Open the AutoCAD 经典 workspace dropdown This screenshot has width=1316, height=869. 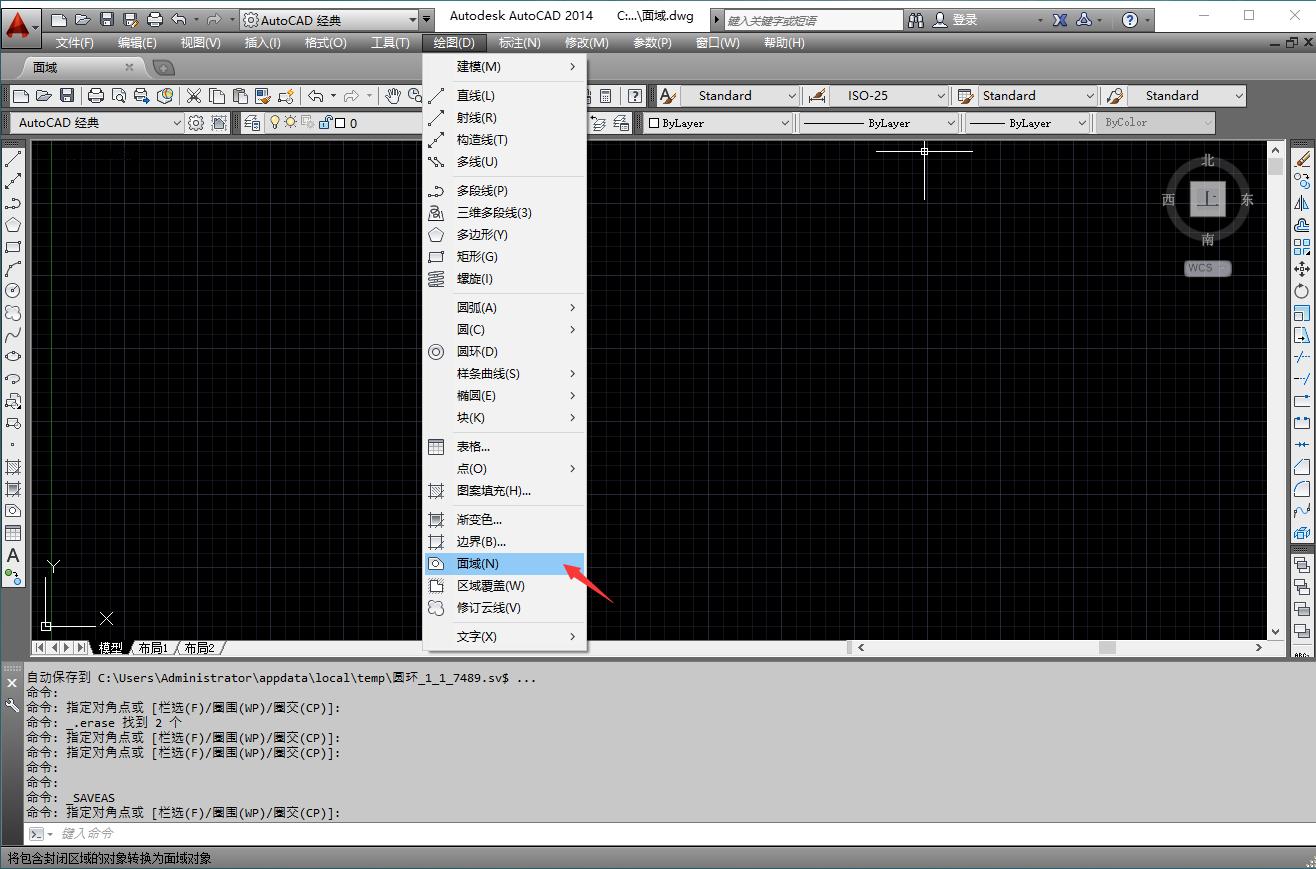pyautogui.click(x=177, y=123)
